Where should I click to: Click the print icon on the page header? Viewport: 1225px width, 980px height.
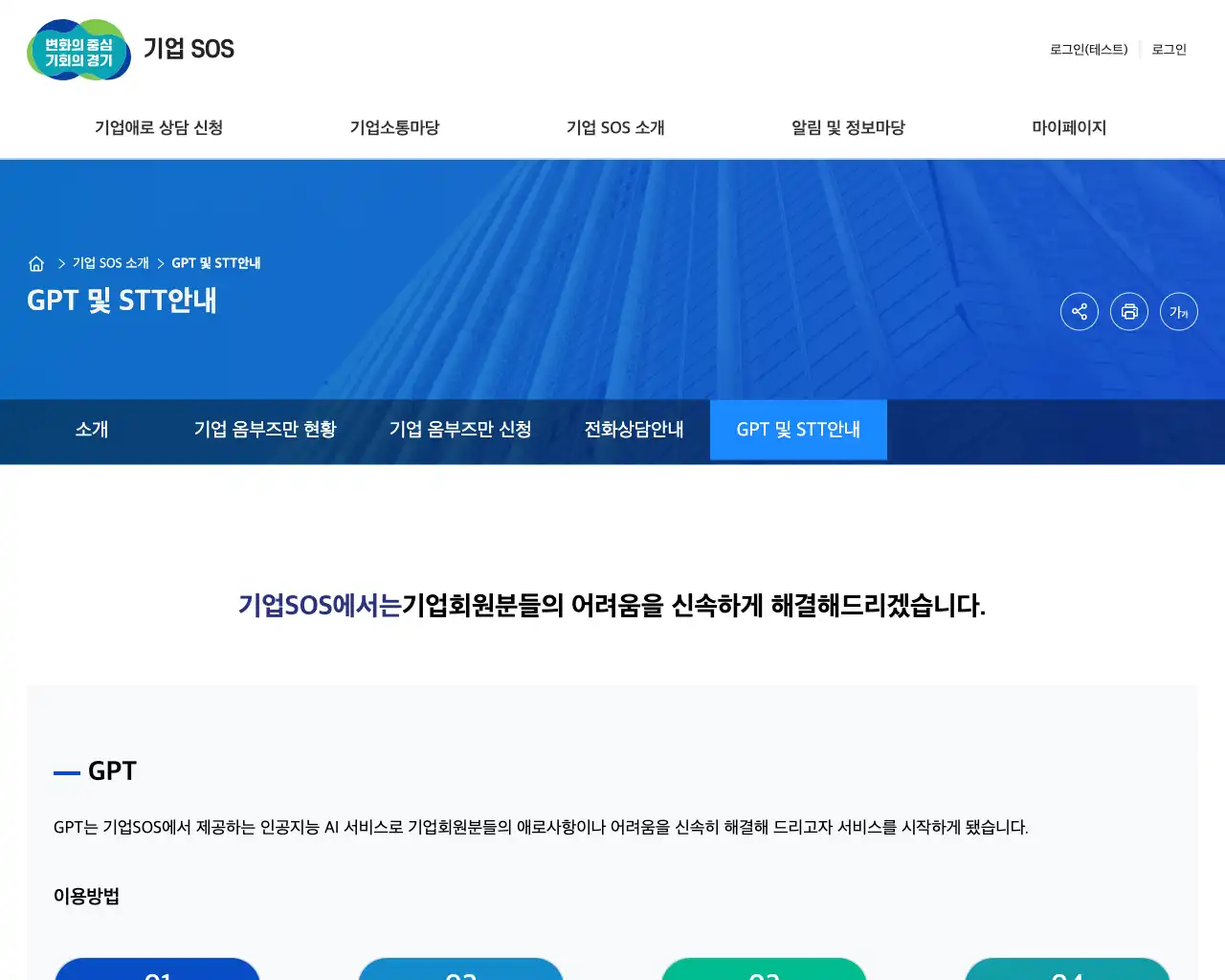point(1129,311)
